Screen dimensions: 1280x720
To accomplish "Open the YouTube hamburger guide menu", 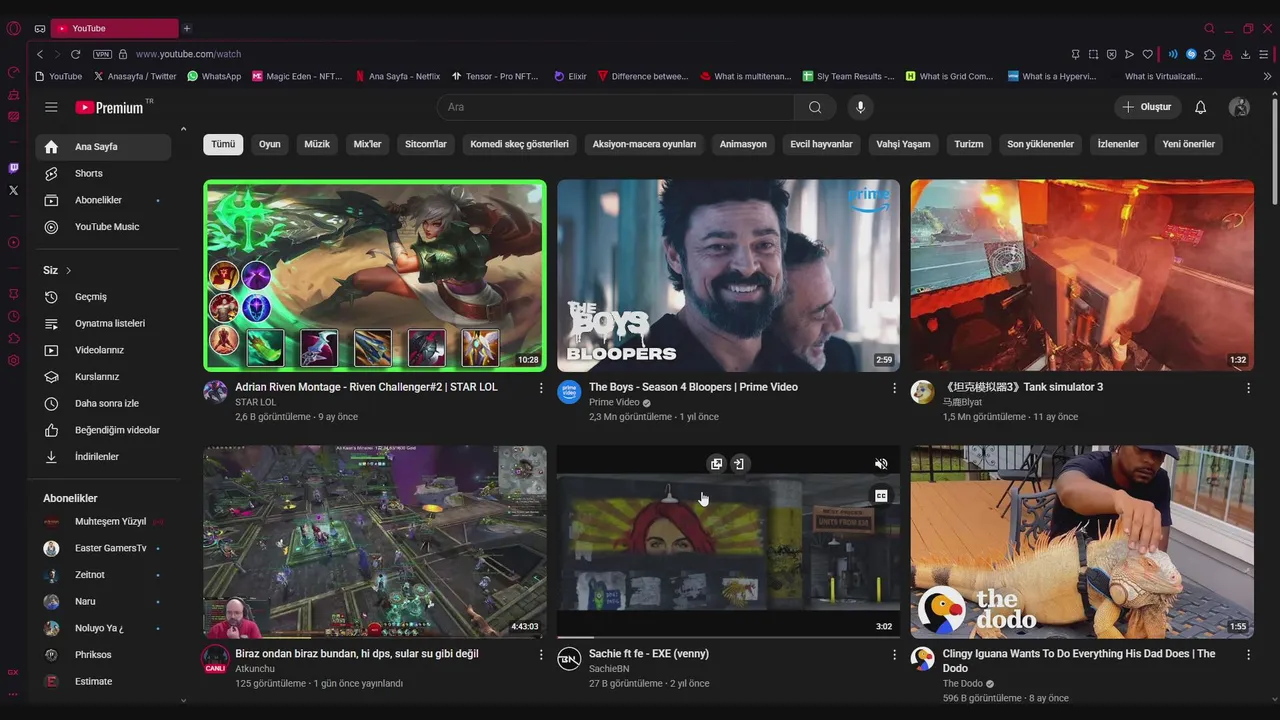I will click(51, 107).
